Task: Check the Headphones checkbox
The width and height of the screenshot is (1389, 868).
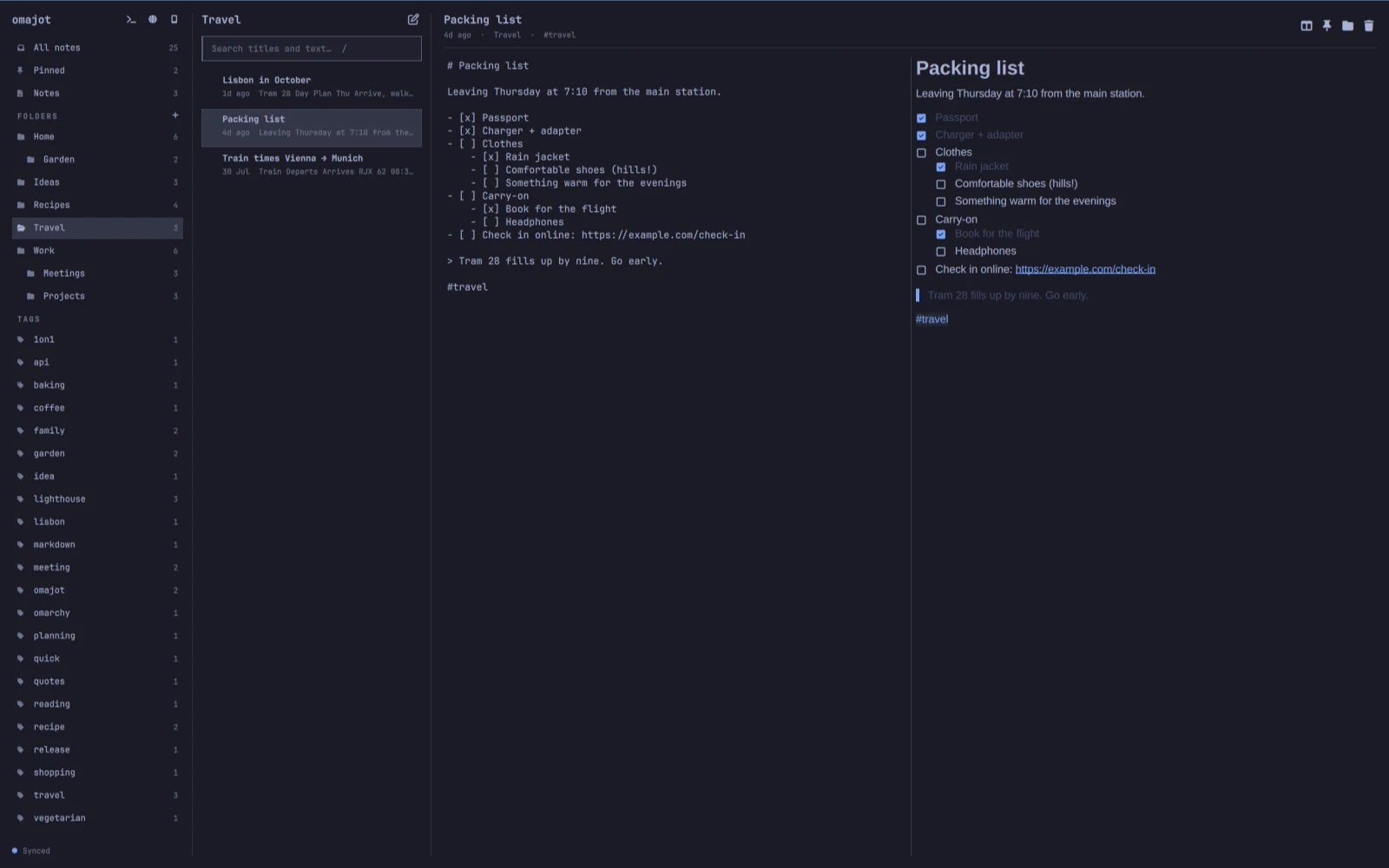Action: (x=940, y=252)
